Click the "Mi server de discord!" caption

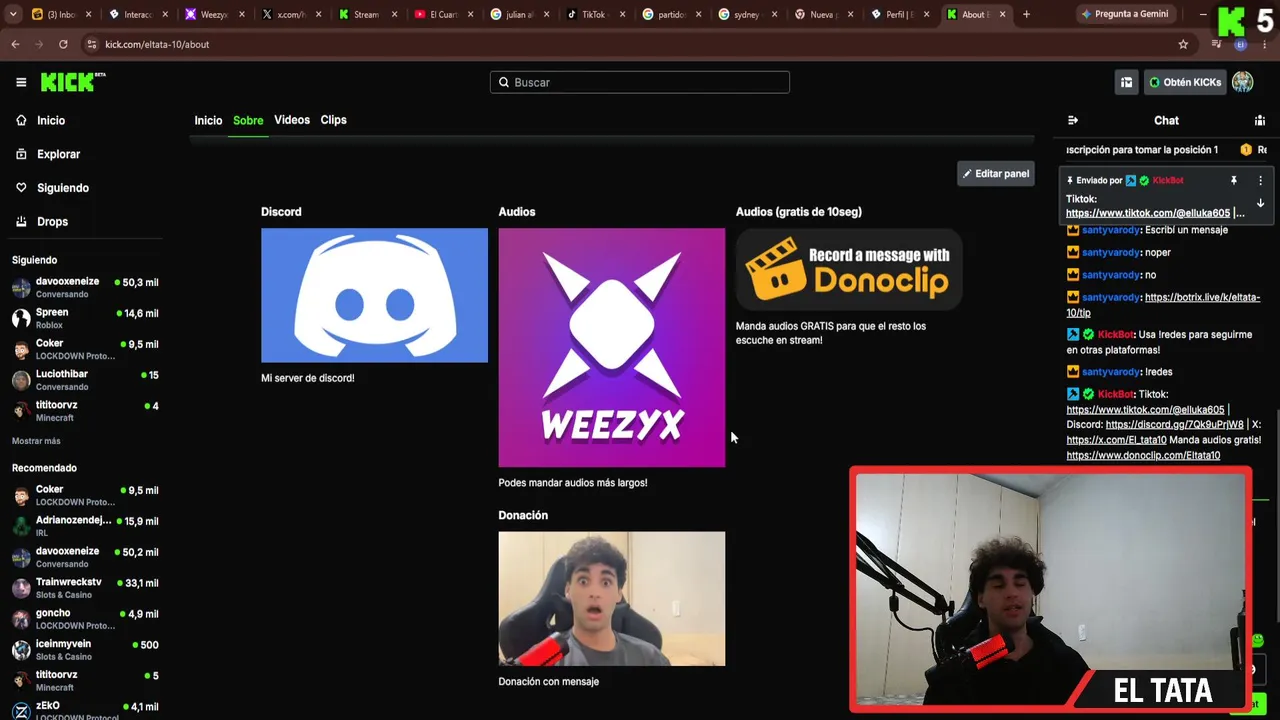click(x=308, y=378)
